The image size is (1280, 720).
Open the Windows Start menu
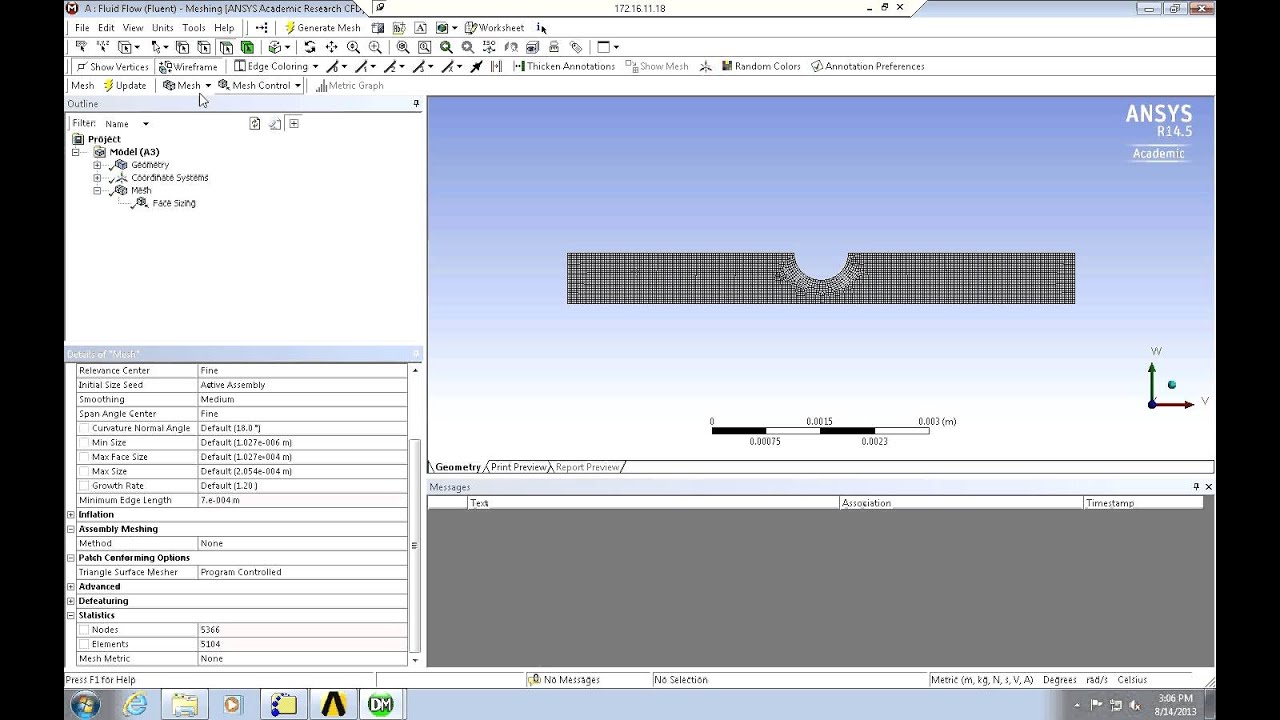(x=85, y=704)
